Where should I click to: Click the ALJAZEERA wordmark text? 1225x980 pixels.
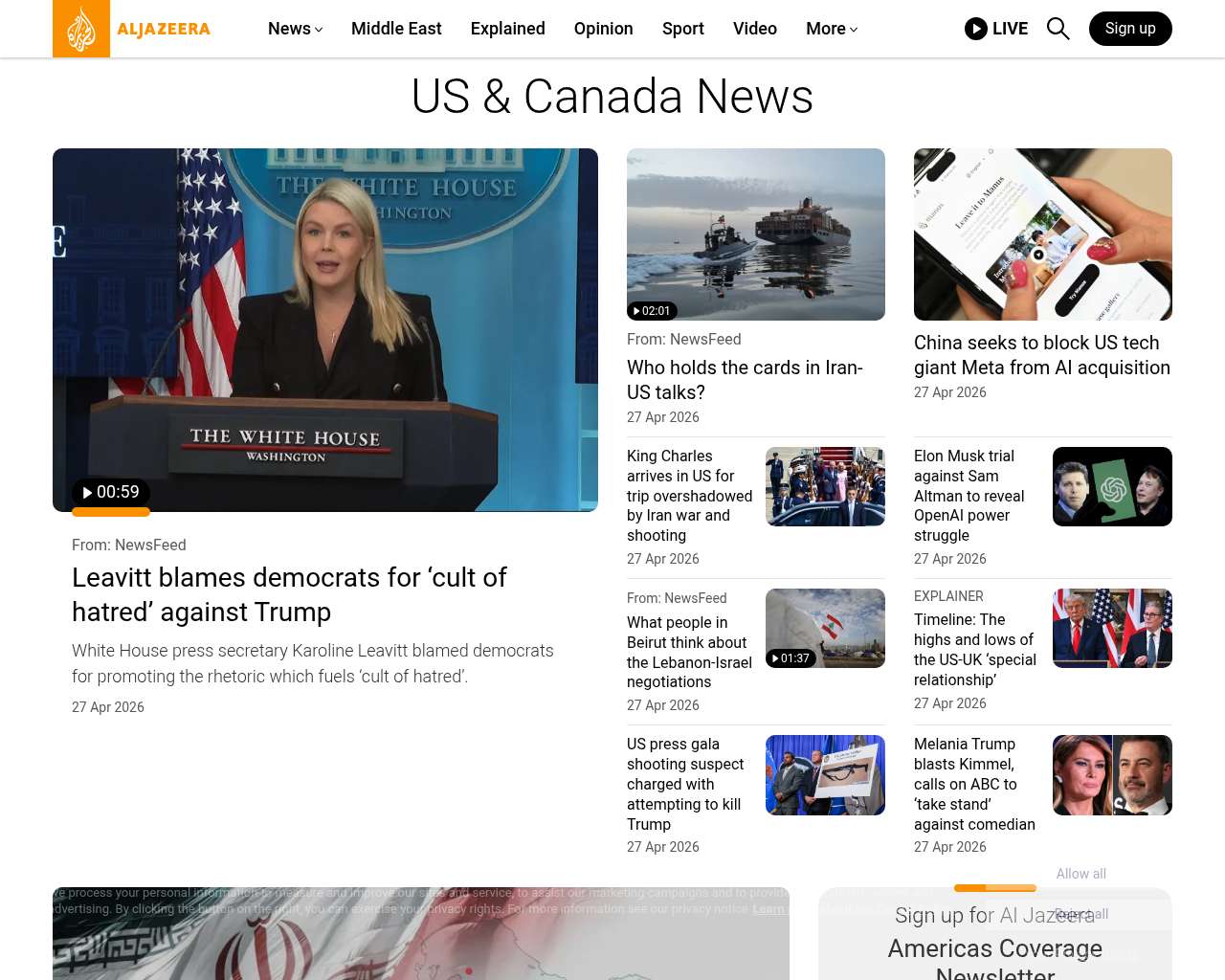(164, 29)
